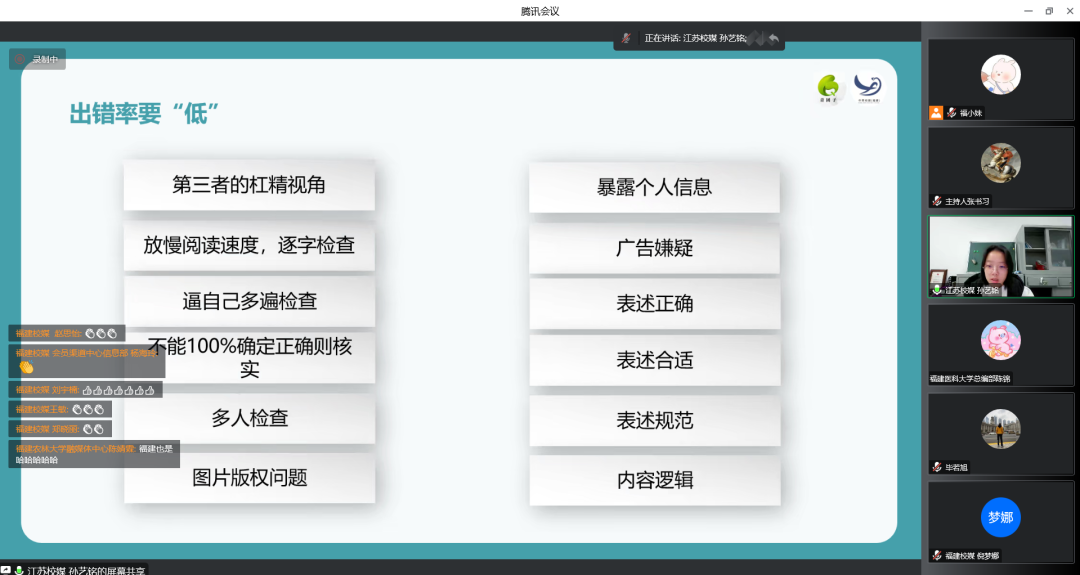Click the recording indicator icon at top left
Screen dimensions: 1080x575
pyautogui.click(x=20, y=59)
